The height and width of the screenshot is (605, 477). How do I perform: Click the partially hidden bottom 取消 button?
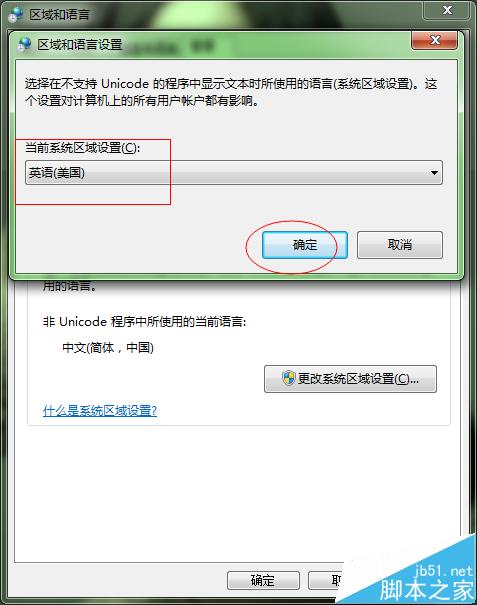tap(326, 580)
